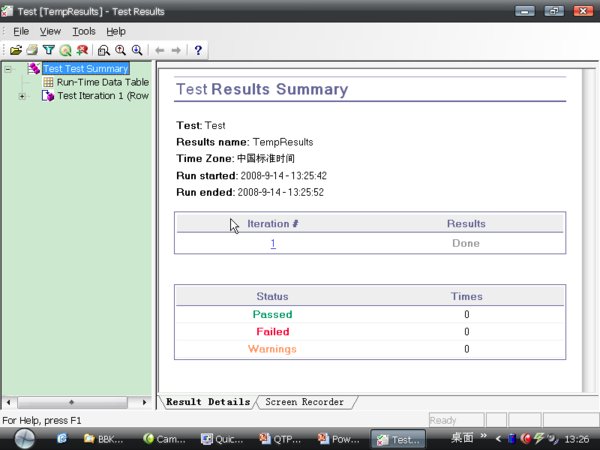The width and height of the screenshot is (600, 450).
Task: Expand the Test Iteration 1 tree node
Action: click(22, 96)
